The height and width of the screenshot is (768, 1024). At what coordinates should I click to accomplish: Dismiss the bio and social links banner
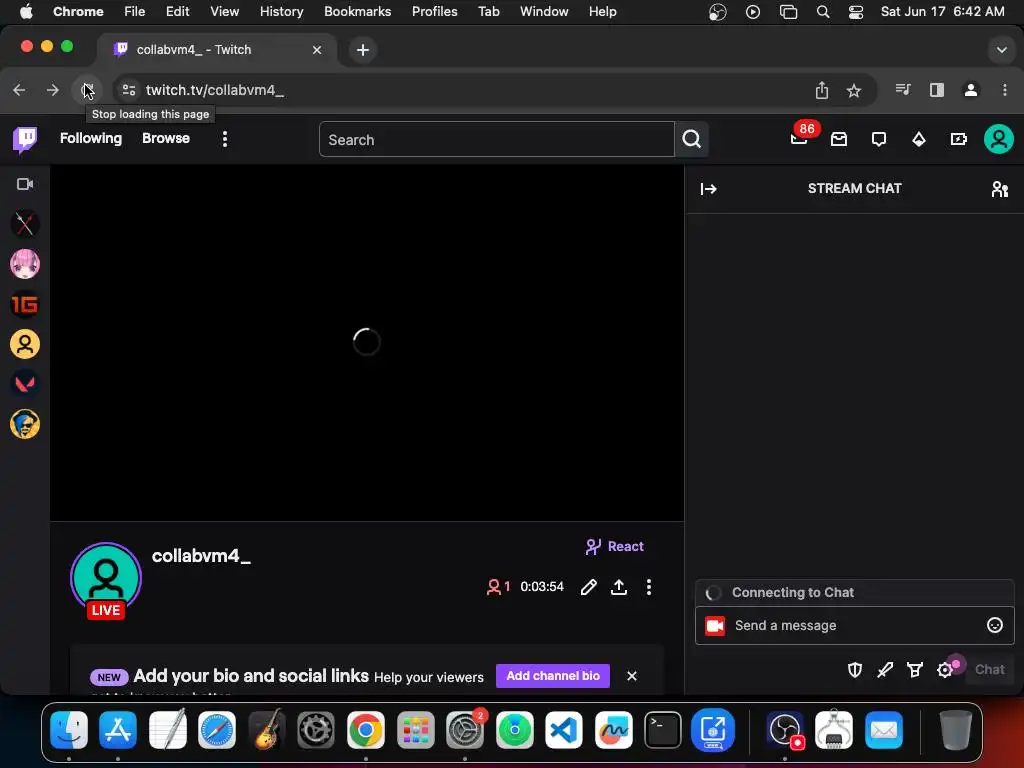[632, 676]
